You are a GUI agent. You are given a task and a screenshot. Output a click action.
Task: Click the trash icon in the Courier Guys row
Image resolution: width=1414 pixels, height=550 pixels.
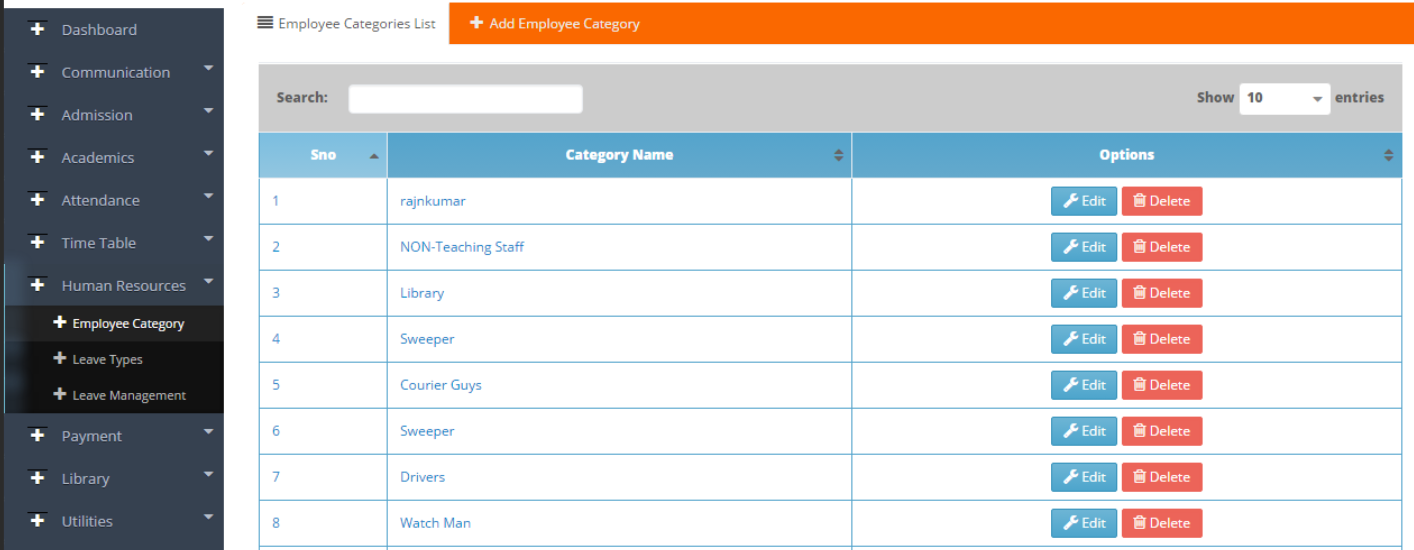(1139, 384)
